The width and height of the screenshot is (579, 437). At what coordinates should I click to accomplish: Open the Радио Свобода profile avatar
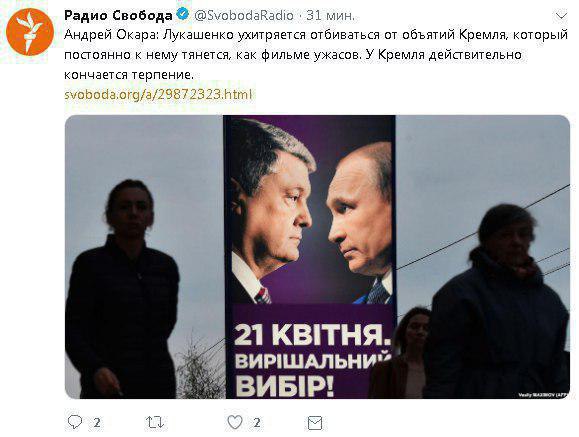30,32
